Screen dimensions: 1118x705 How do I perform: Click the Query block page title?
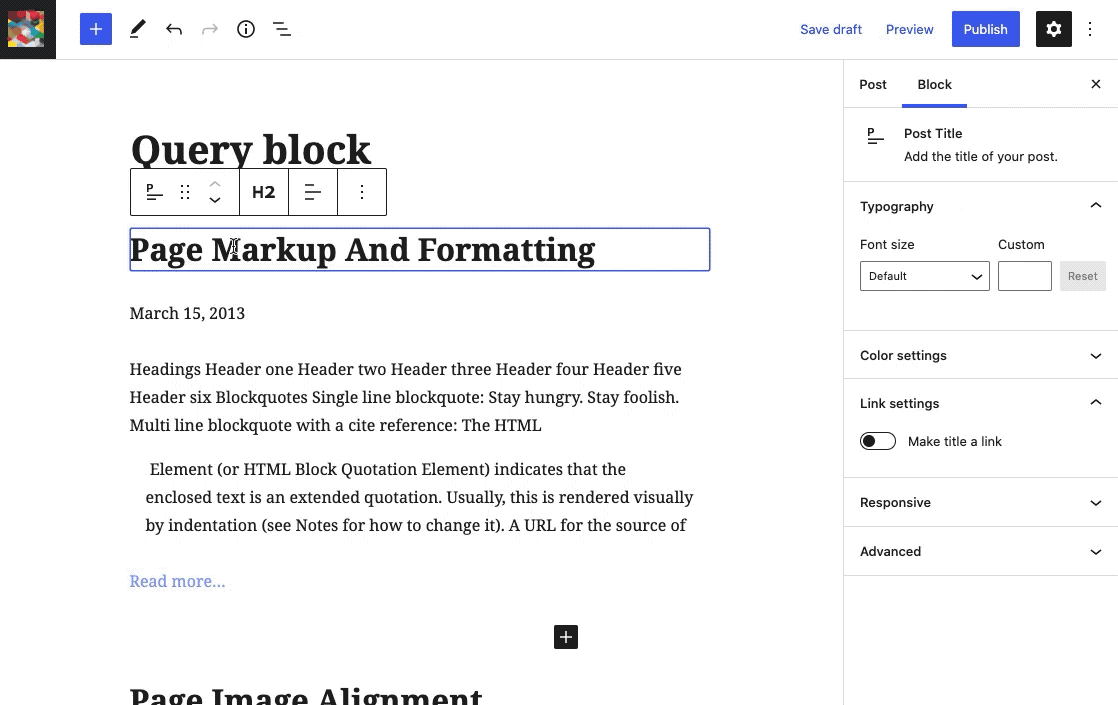pos(250,149)
